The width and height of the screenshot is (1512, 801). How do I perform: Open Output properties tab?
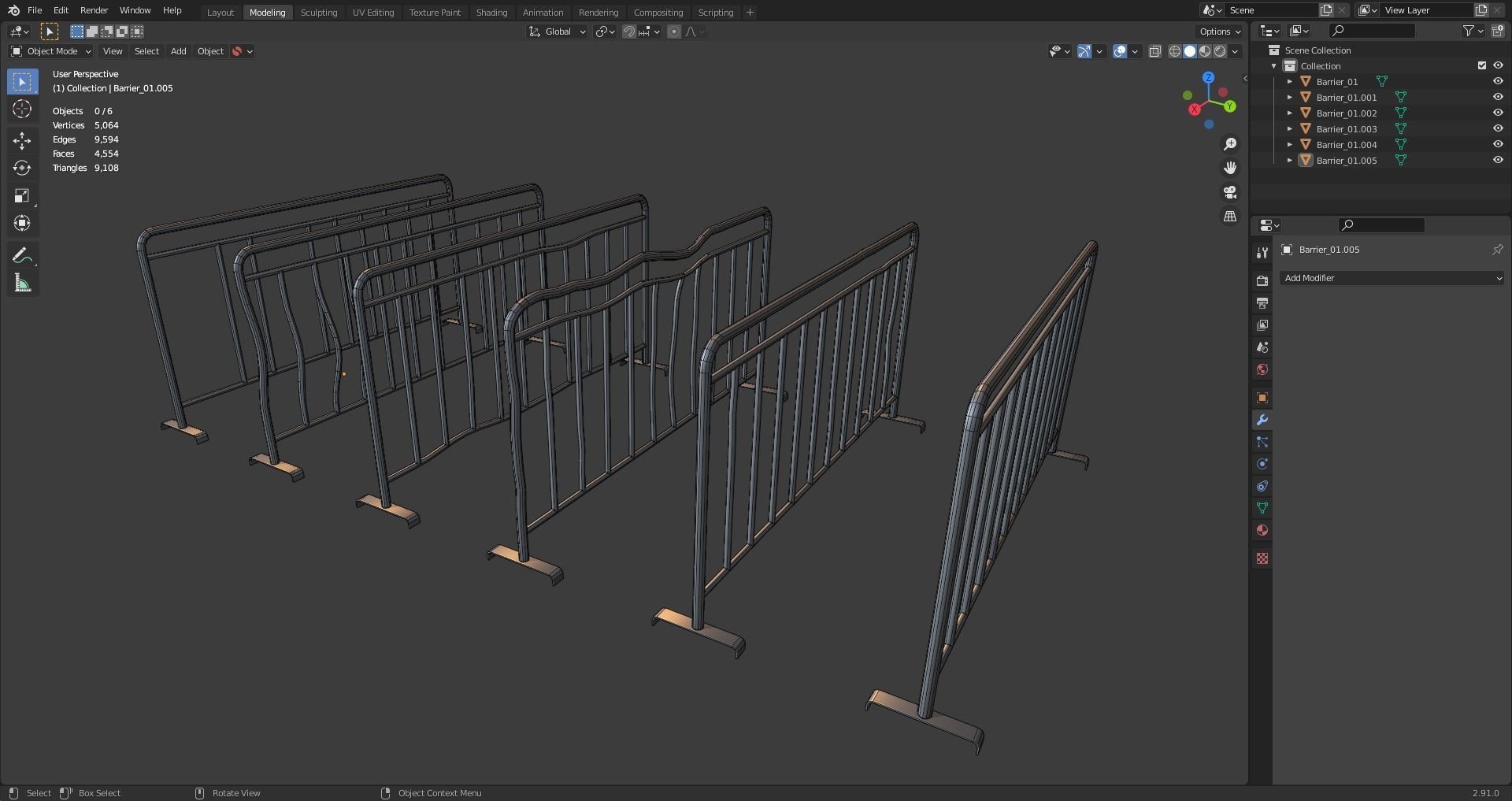pyautogui.click(x=1262, y=303)
